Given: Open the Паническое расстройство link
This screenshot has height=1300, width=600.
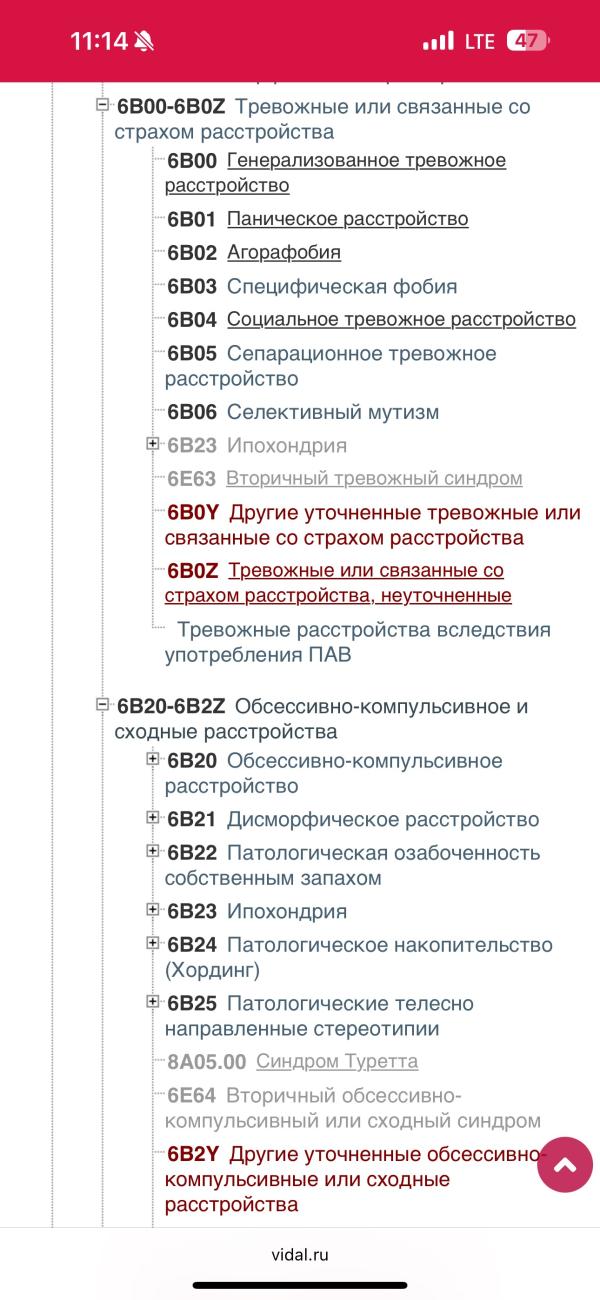Looking at the screenshot, I should coord(347,219).
